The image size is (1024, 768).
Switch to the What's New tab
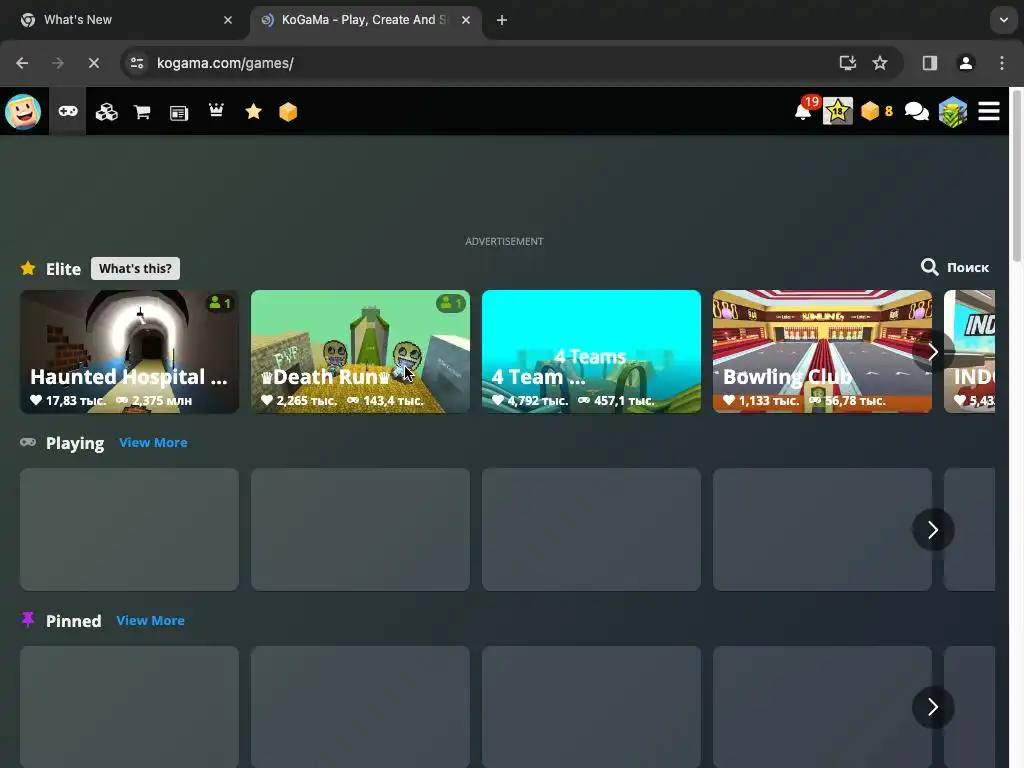pos(124,20)
